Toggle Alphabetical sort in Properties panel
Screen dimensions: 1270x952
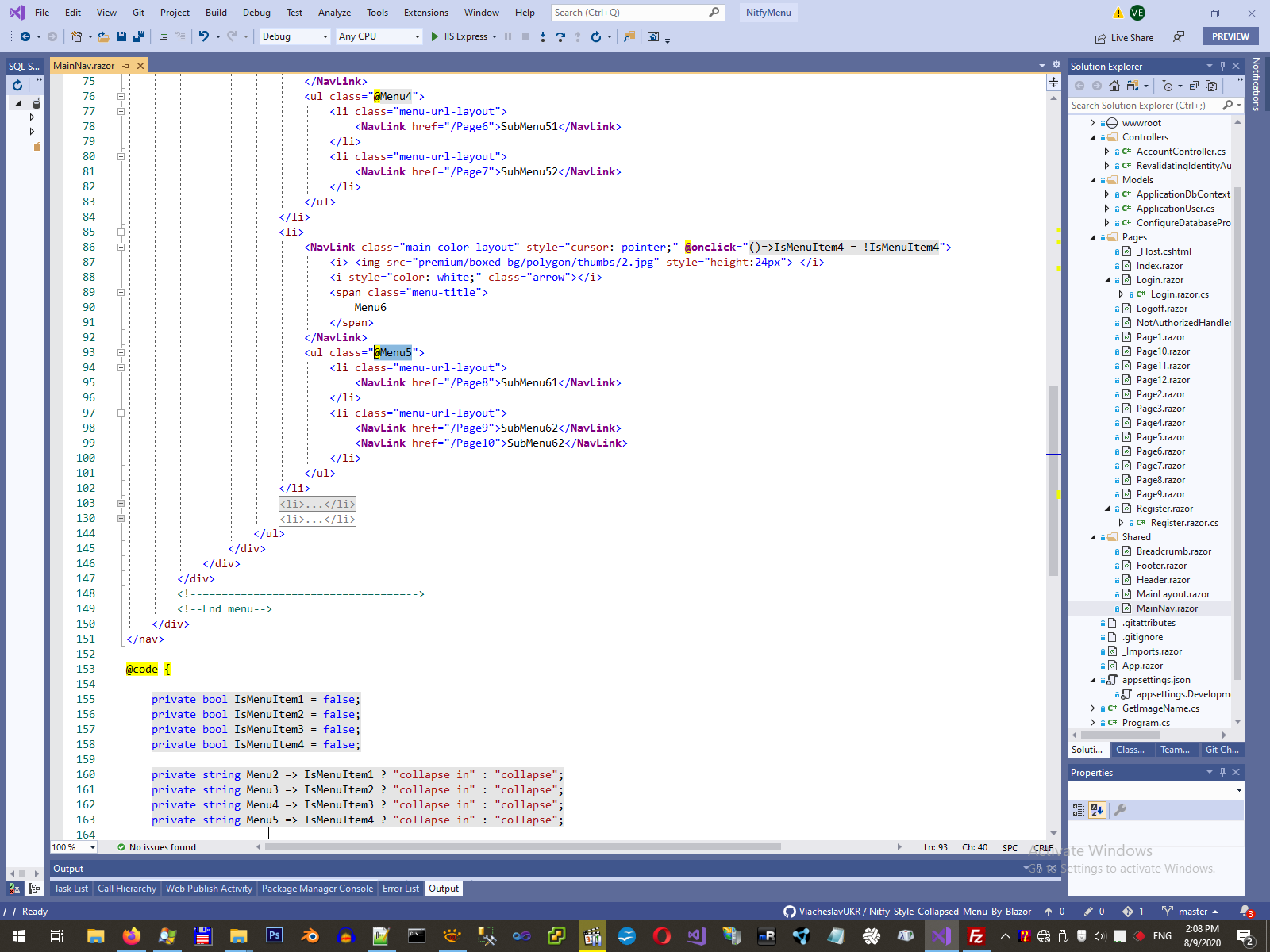(x=1097, y=810)
